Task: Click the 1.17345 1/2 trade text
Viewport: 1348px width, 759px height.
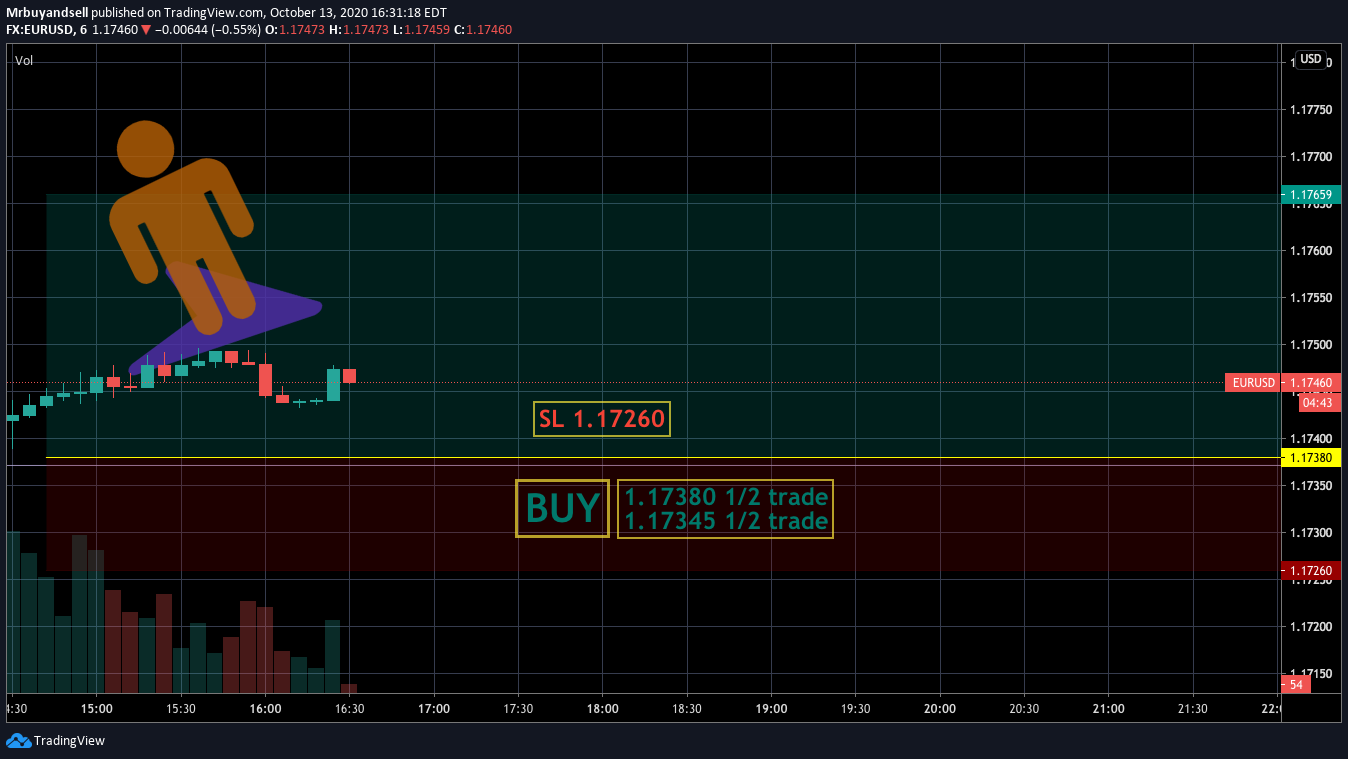Action: 726,521
